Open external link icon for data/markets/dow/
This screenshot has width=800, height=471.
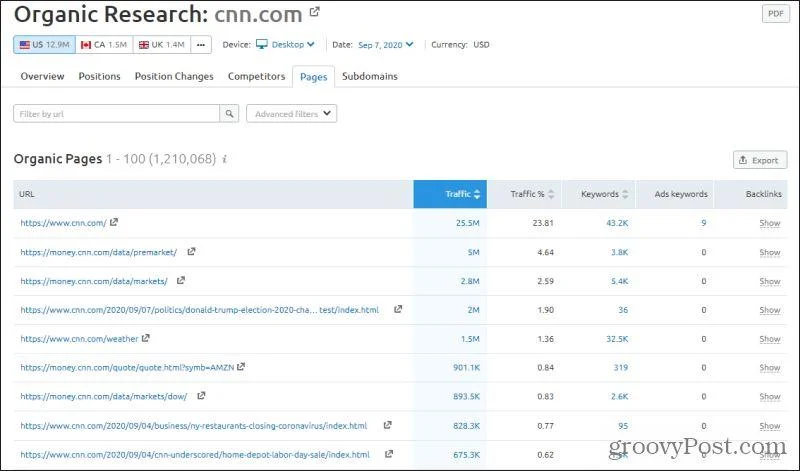[201, 395]
